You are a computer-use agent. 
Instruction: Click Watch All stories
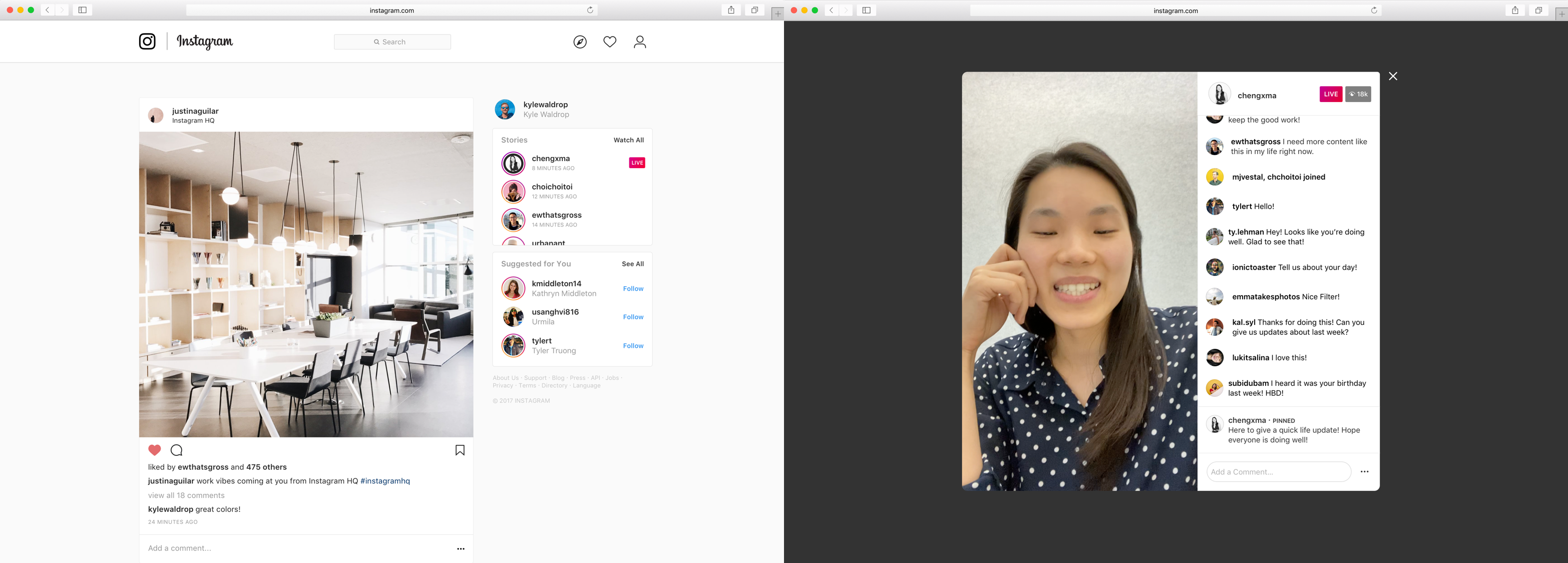click(x=628, y=140)
